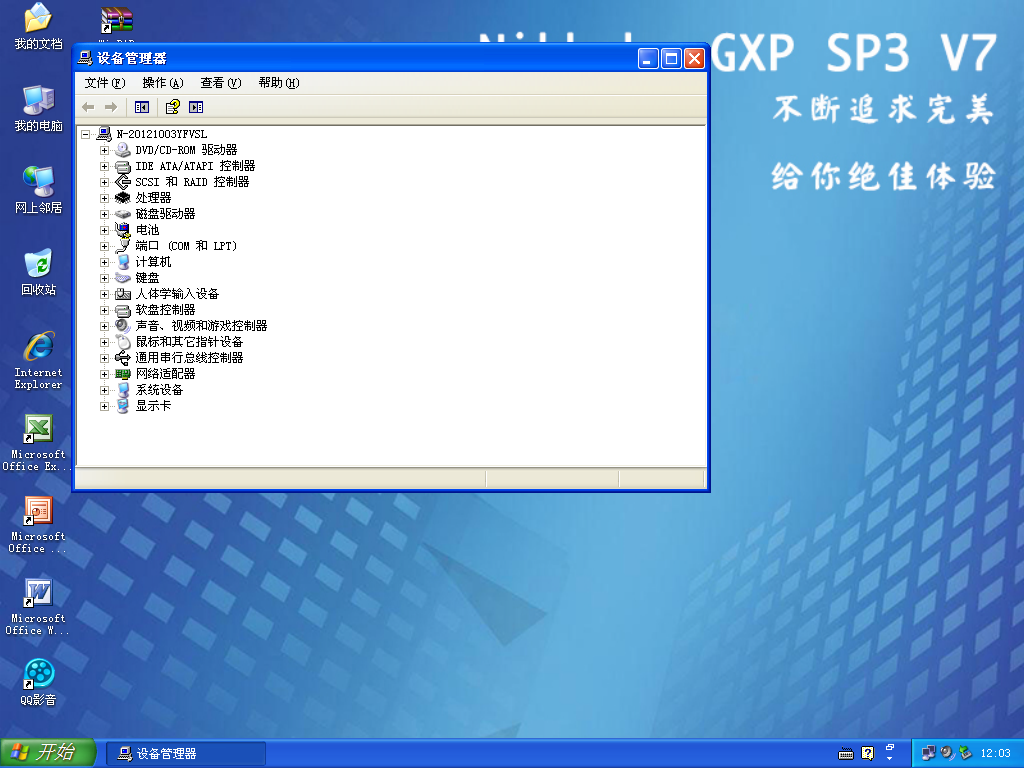Select the Microsoft Office PowerPoint shortcut
The height and width of the screenshot is (768, 1024).
[x=37, y=525]
